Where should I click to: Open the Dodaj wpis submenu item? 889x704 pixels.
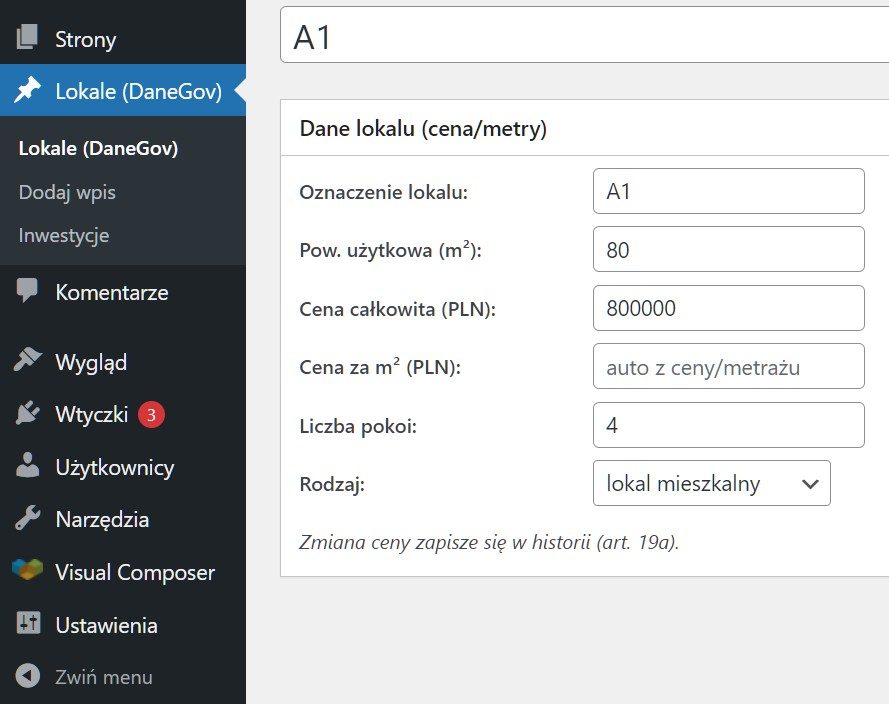pos(67,192)
